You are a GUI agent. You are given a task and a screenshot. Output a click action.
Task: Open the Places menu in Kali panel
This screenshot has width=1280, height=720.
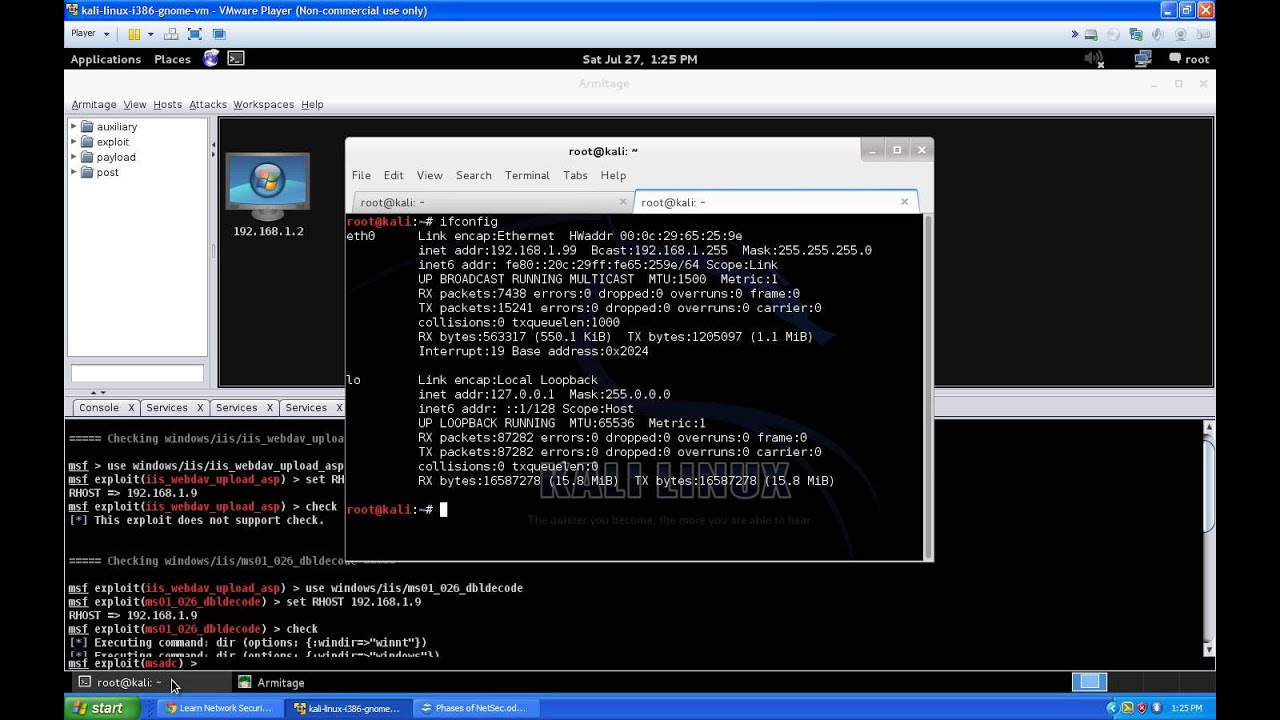coord(172,59)
